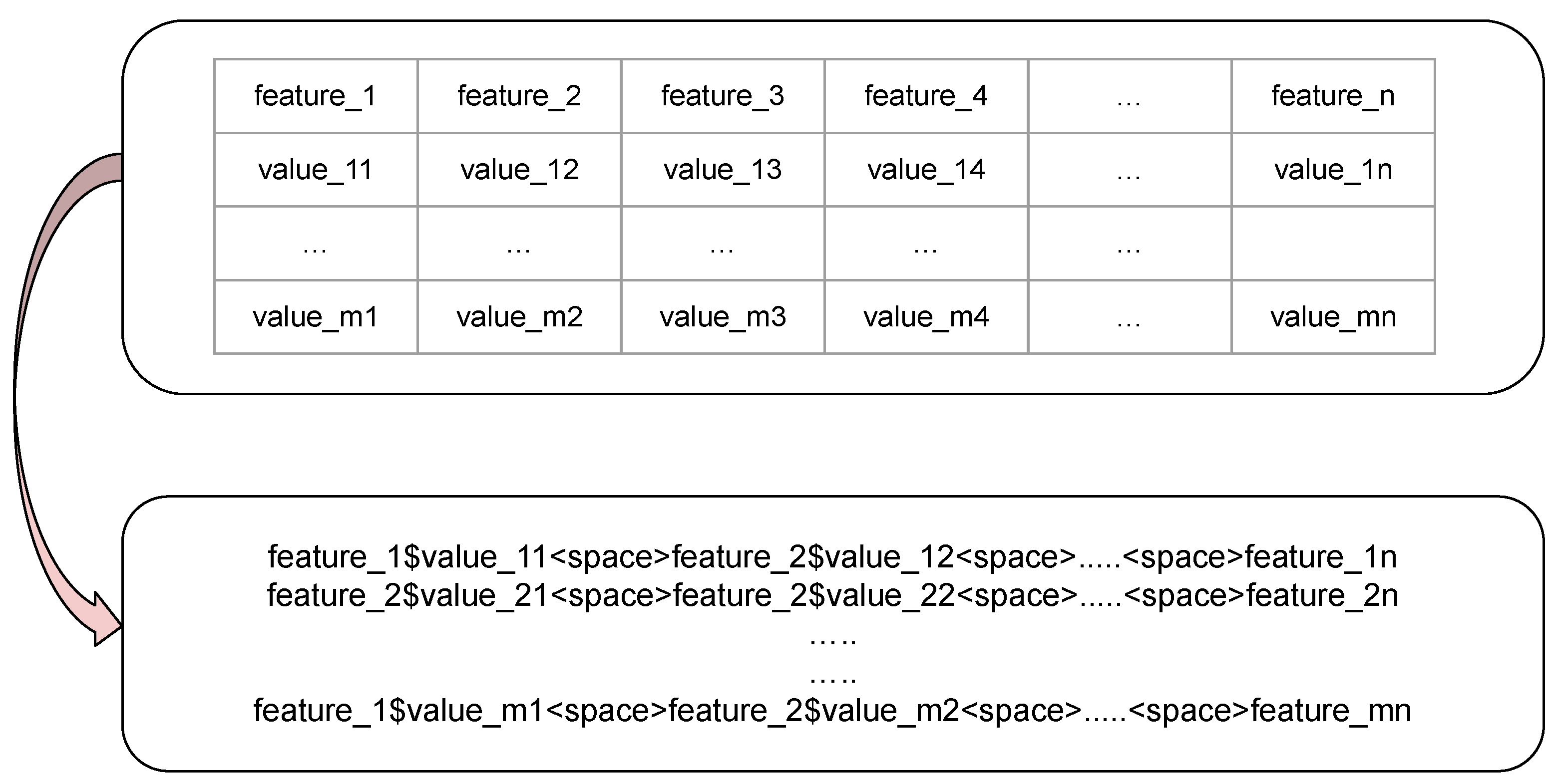Click the value_m1 table cell
The image size is (1558, 784).
tap(315, 317)
